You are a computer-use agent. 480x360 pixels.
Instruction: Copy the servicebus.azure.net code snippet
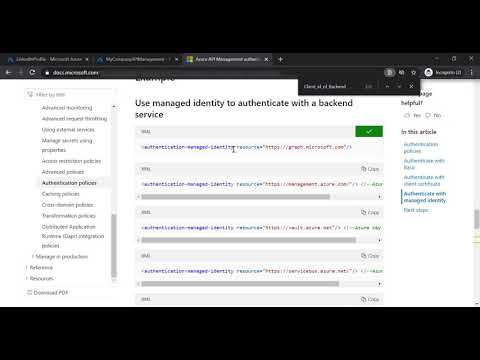tap(370, 256)
